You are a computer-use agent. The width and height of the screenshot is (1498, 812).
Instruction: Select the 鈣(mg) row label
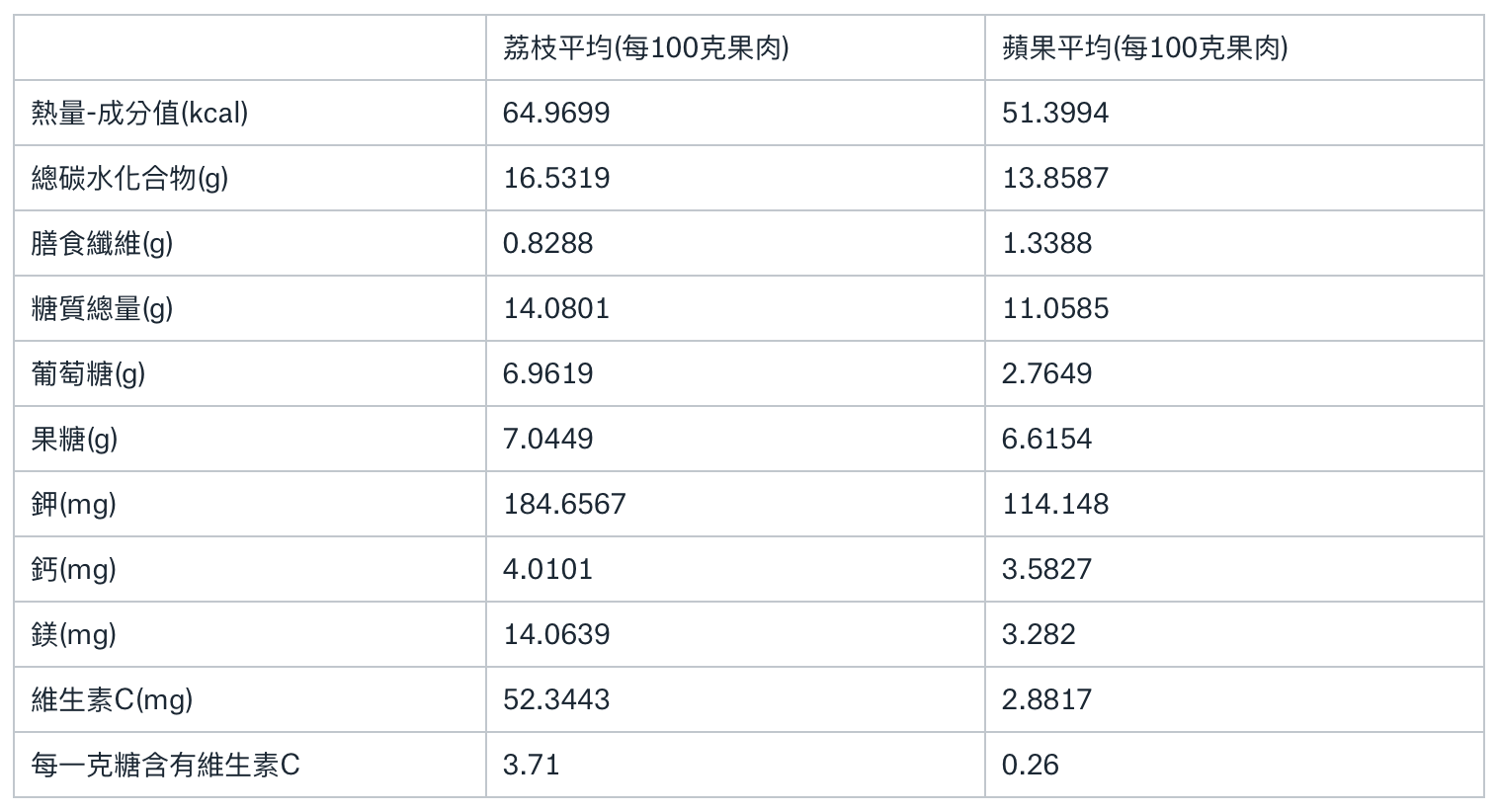(73, 569)
